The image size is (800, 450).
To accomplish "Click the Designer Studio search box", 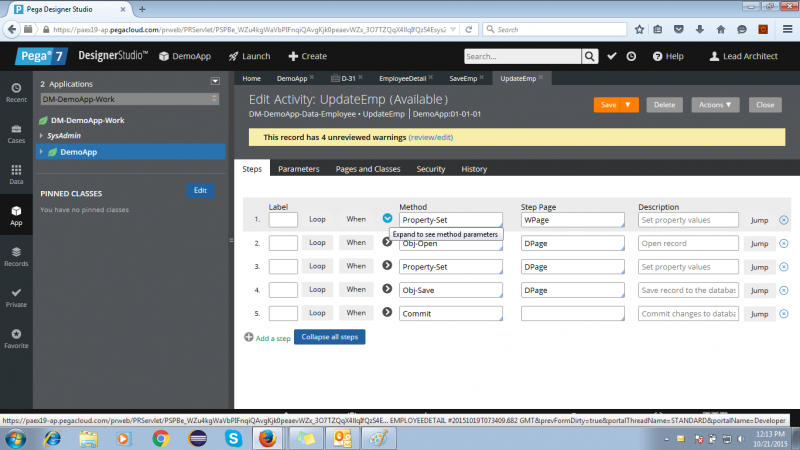I will (x=522, y=56).
